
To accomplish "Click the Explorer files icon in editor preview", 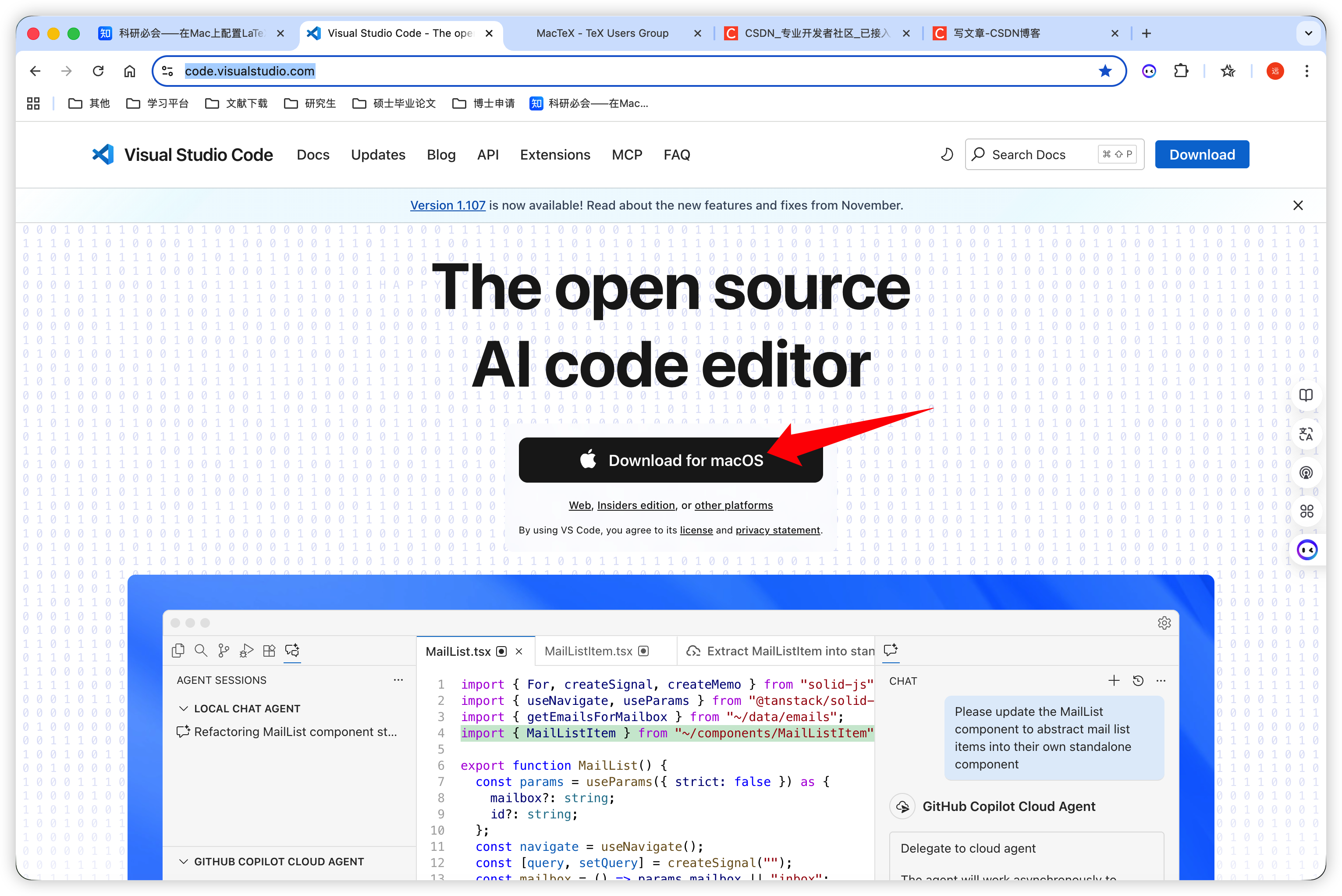I will [x=178, y=650].
